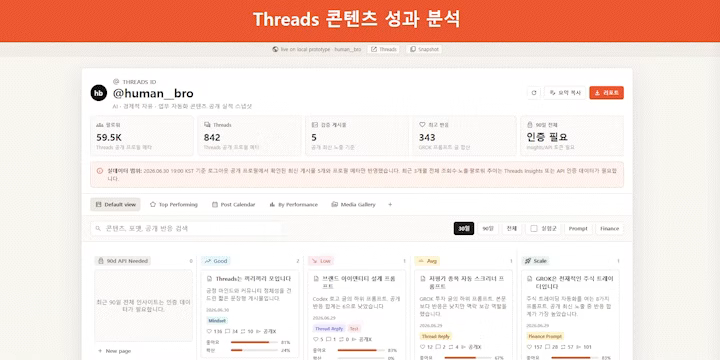
Task: Click the heart icon showing 136 likes
Action: click(209, 331)
